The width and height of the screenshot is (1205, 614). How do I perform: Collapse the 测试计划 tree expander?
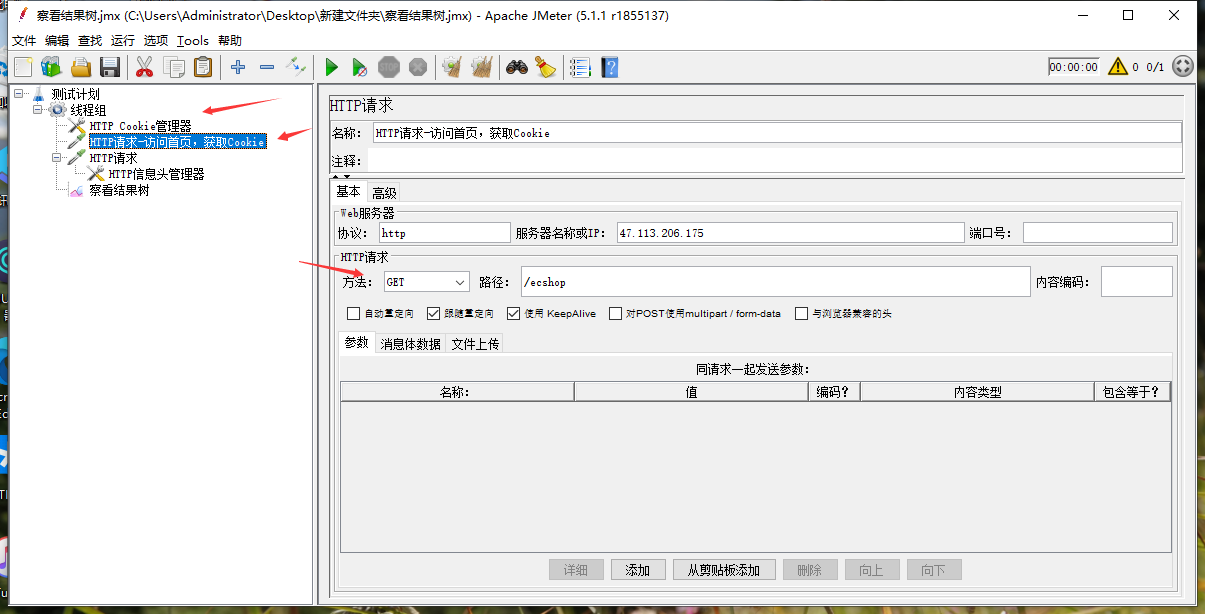[20, 94]
